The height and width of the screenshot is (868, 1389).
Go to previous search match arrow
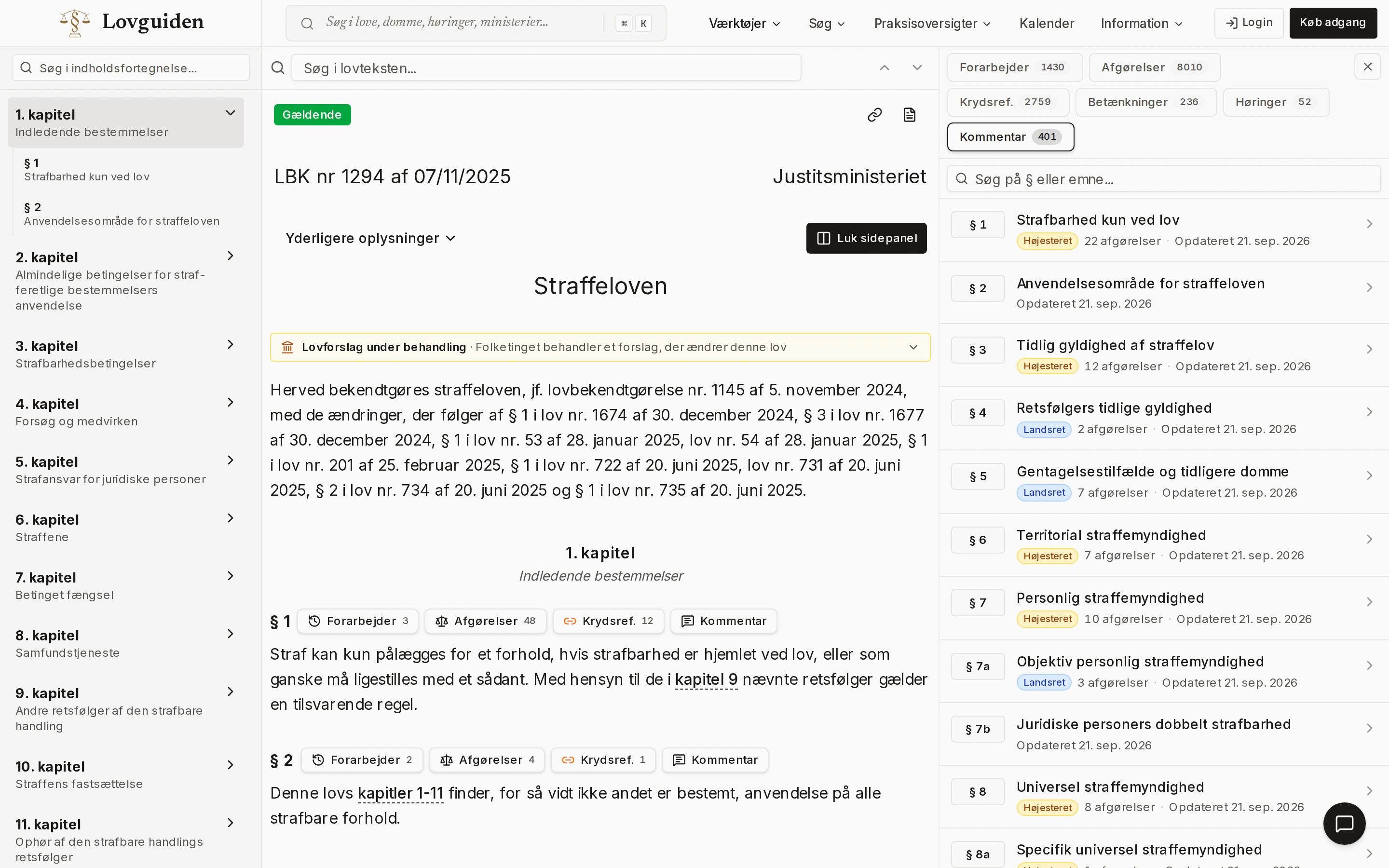pos(885,68)
